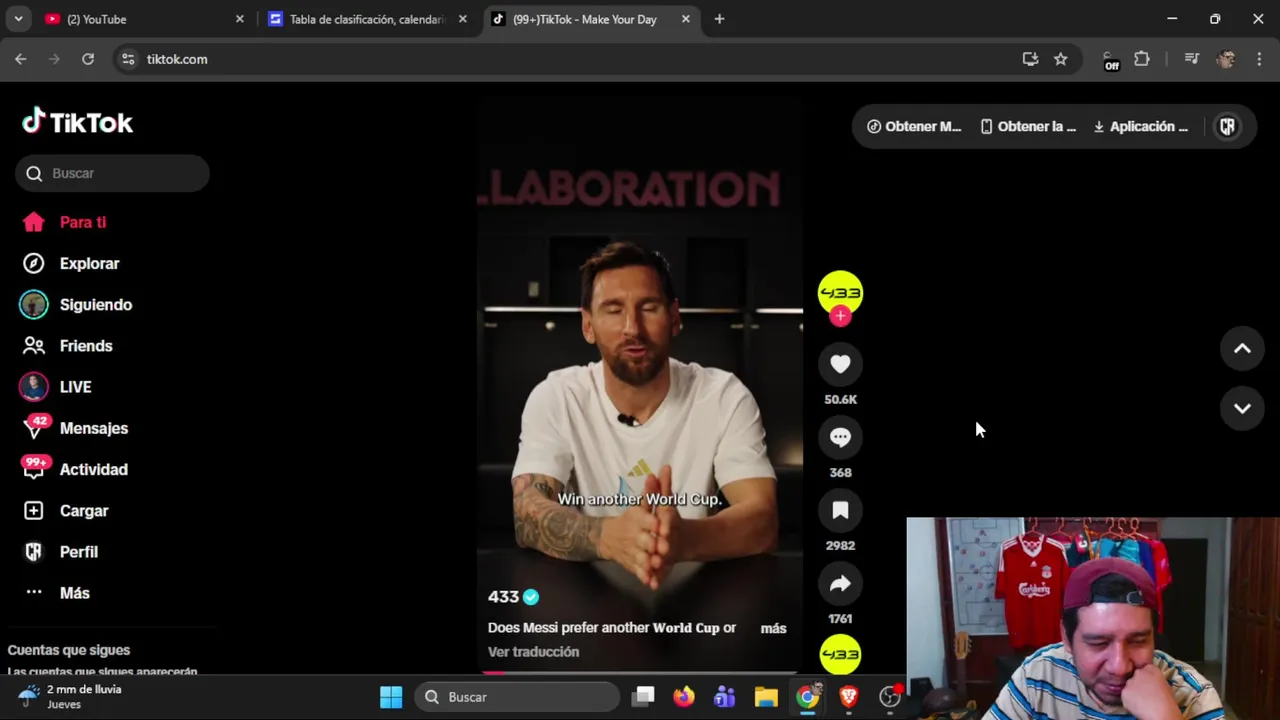This screenshot has height=720, width=1280.
Task: Click the video progress bar
Action: [x=640, y=673]
